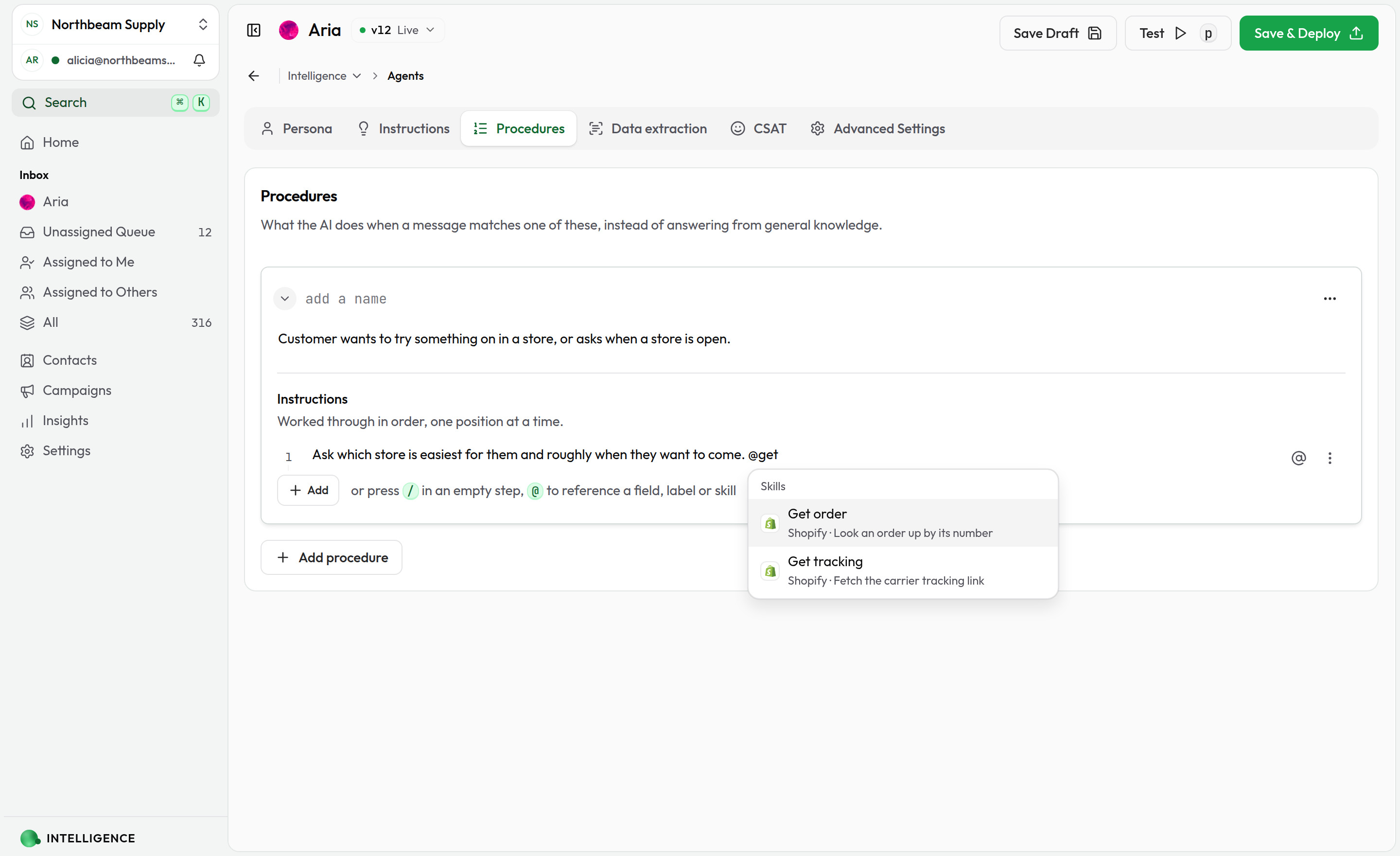Click Shopify icon beside Get tracking
This screenshot has width=1400, height=856.
770,571
